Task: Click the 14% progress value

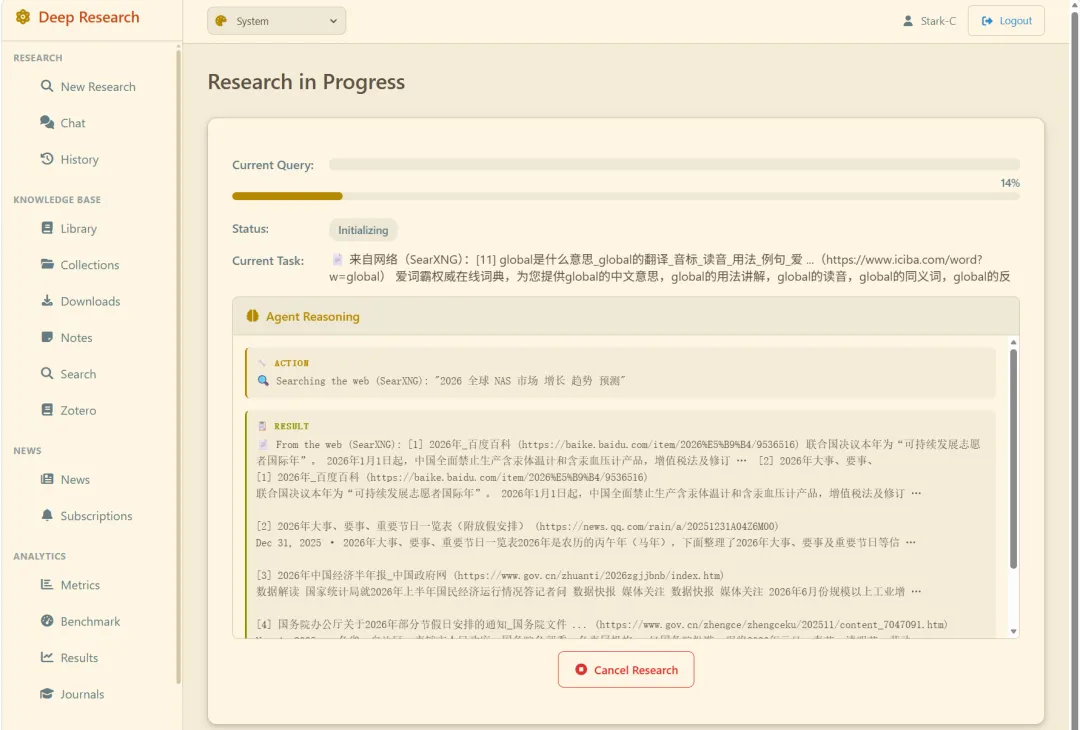Action: point(1010,182)
